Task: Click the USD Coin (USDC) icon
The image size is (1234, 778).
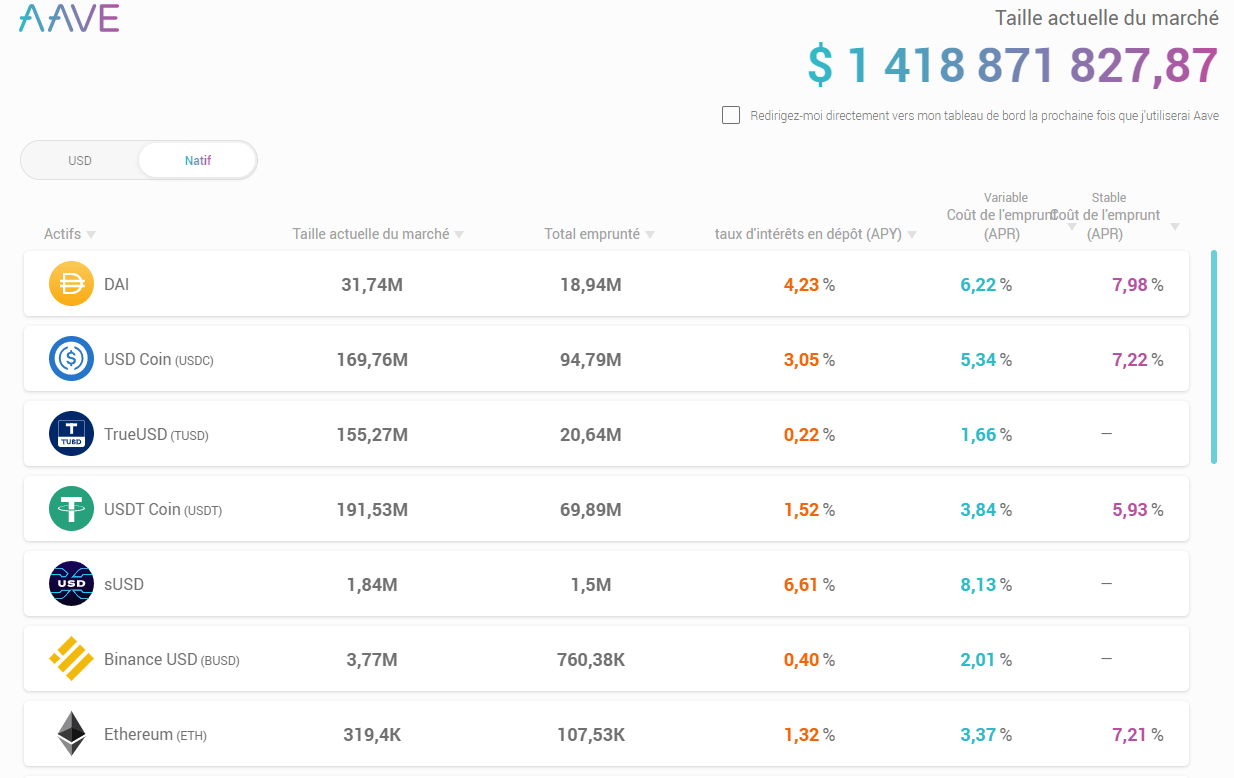Action: coord(71,359)
